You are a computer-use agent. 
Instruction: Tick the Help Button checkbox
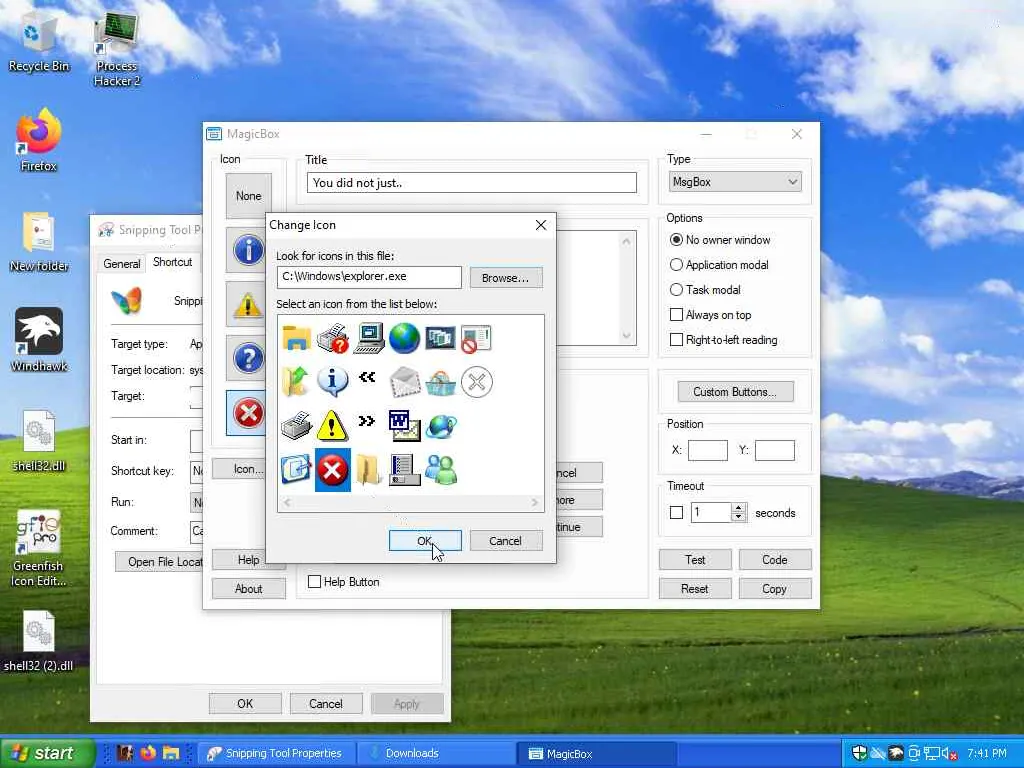[314, 581]
